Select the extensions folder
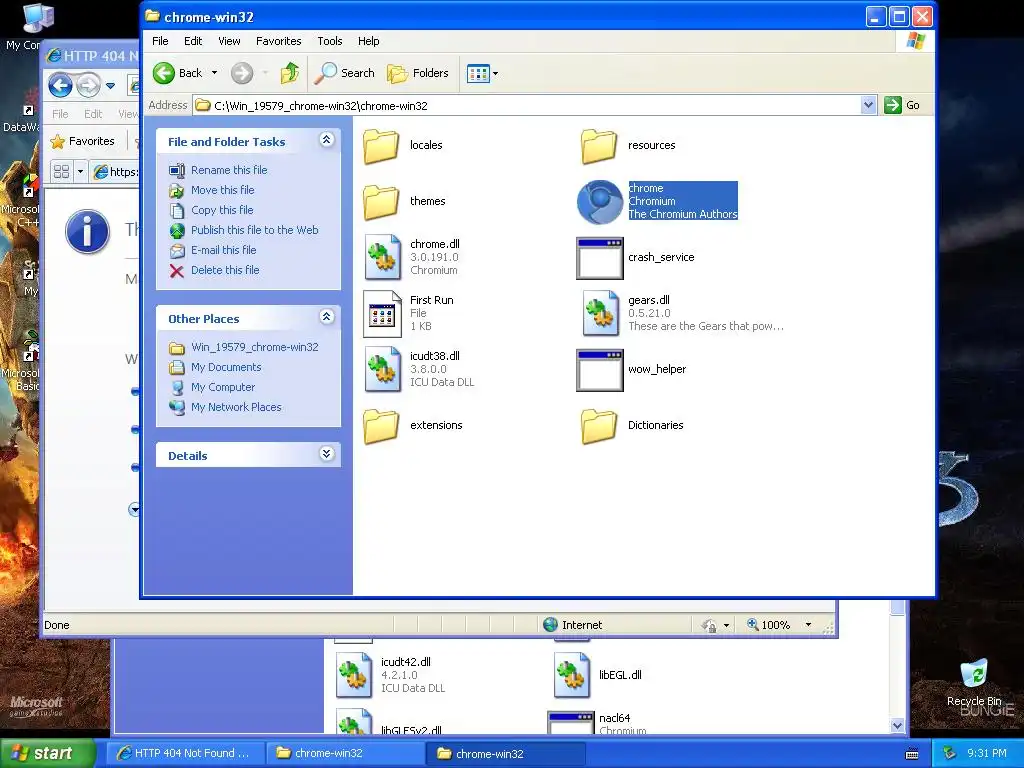 (381, 425)
